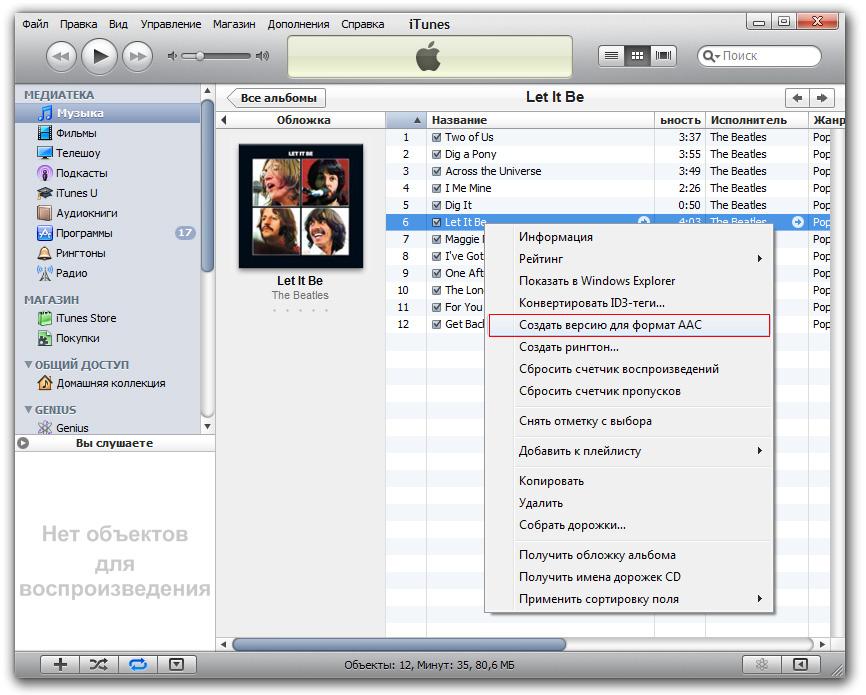
Task: Open Рингтоны in sidebar
Action: point(108,253)
